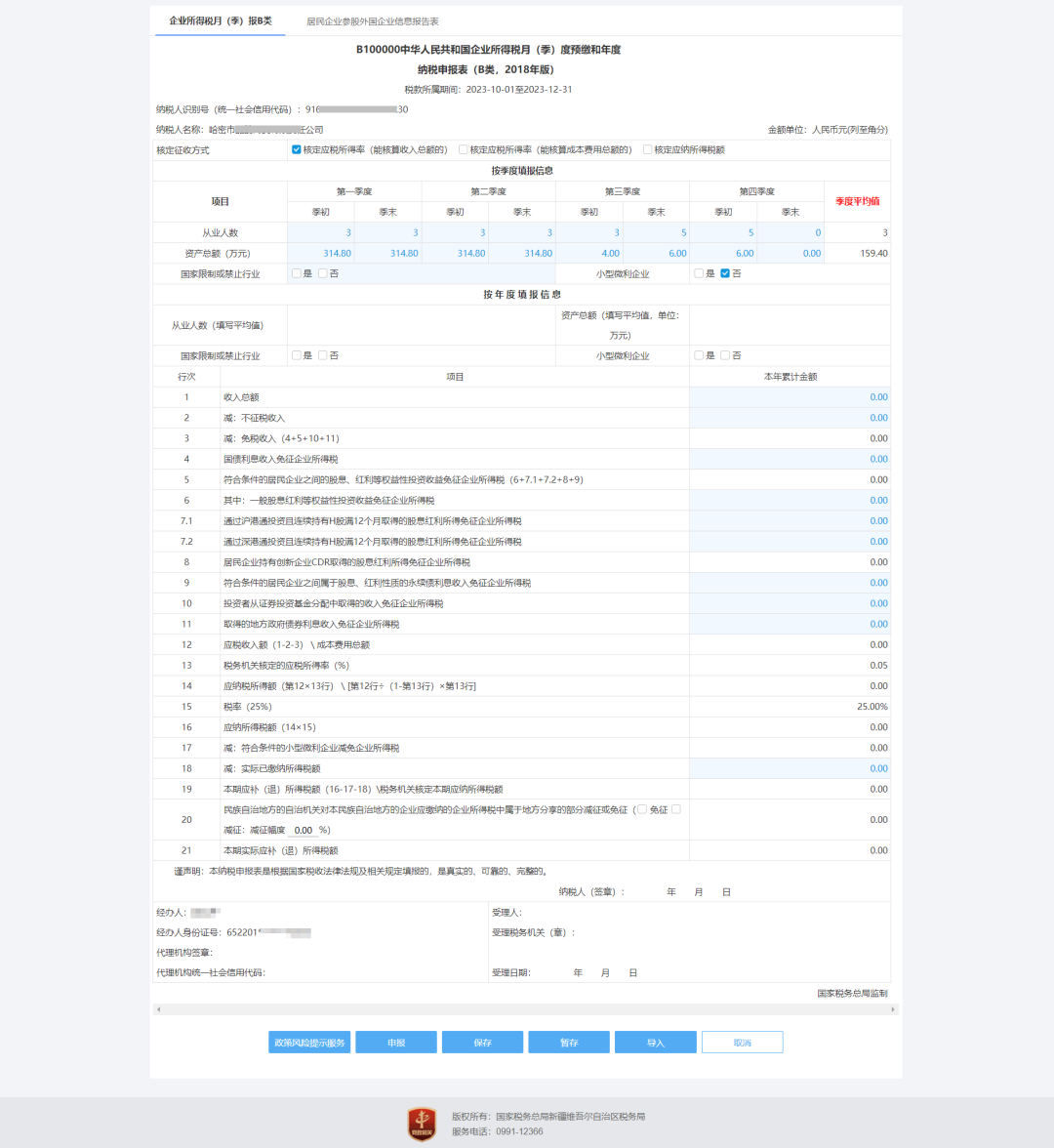The height and width of the screenshot is (1148, 1054).
Task: Click the tax bureau emblem in footer
Action: (422, 1124)
